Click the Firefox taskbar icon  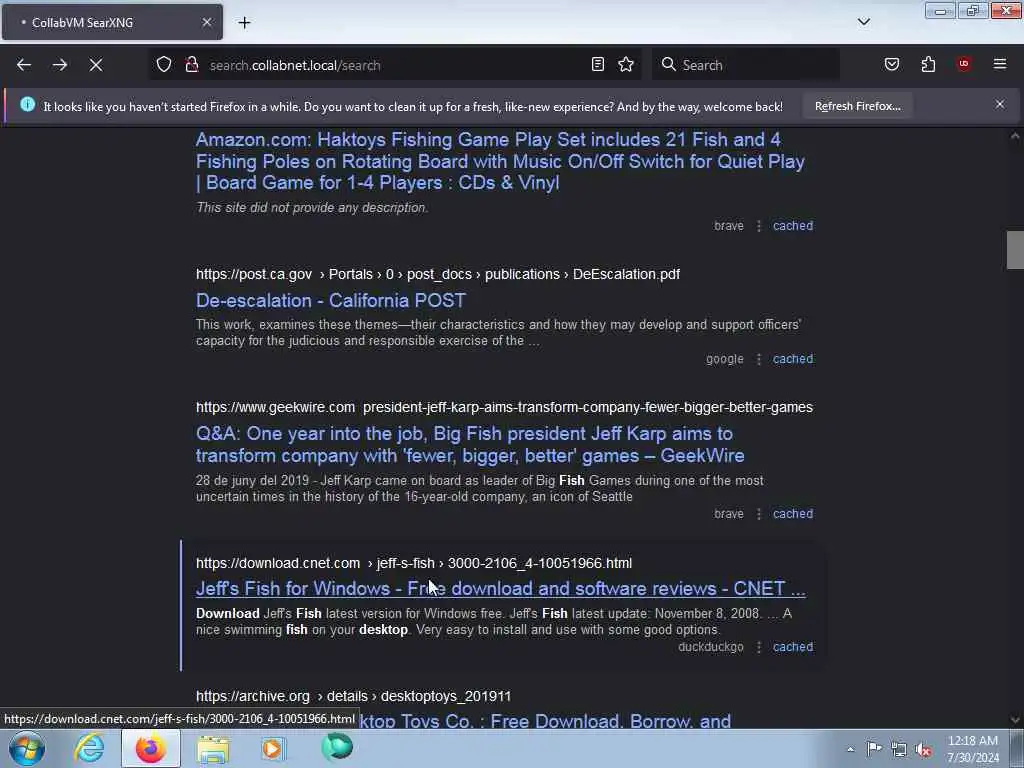[150, 748]
